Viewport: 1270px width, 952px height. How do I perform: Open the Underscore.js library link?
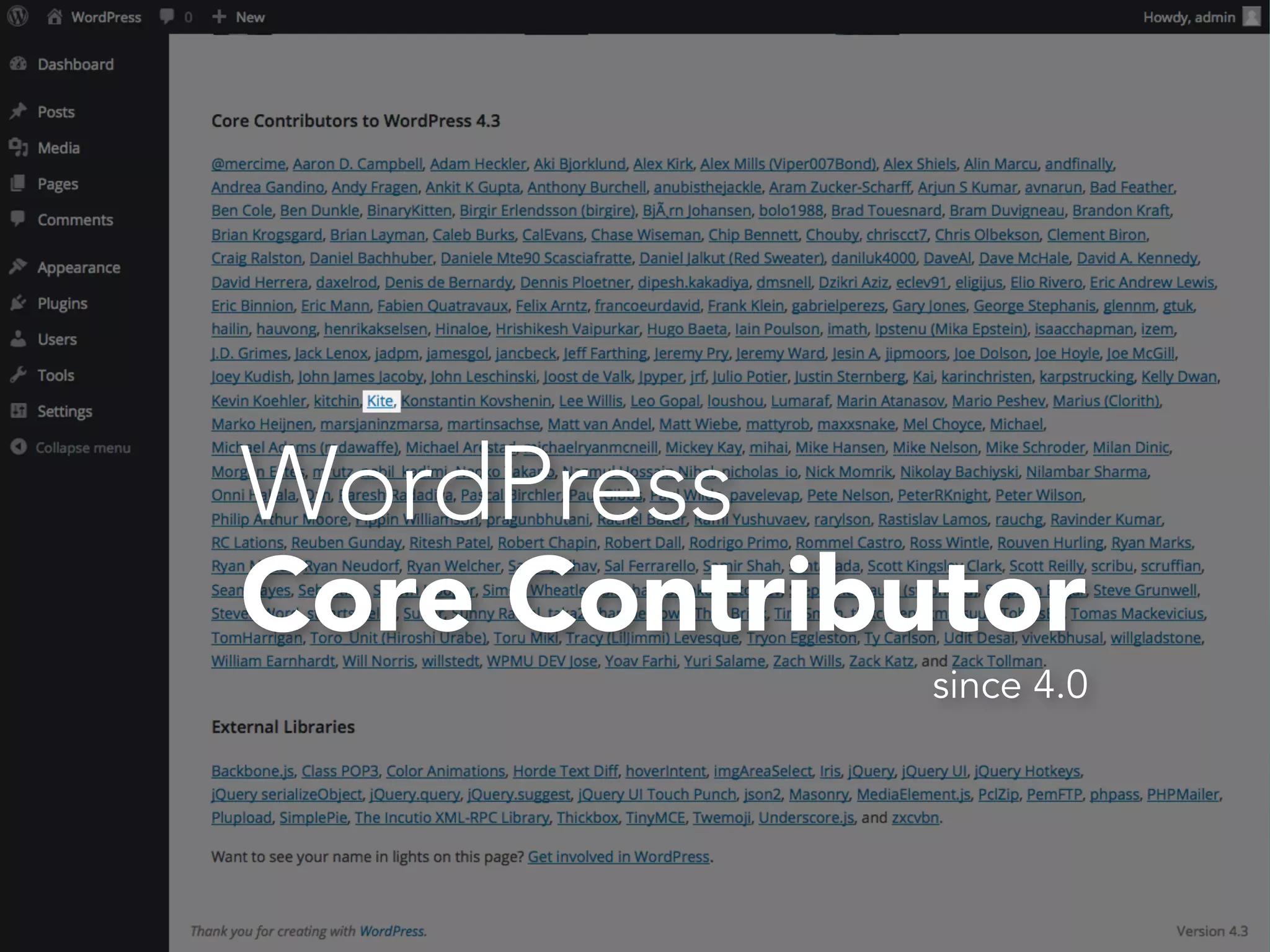[x=806, y=818]
